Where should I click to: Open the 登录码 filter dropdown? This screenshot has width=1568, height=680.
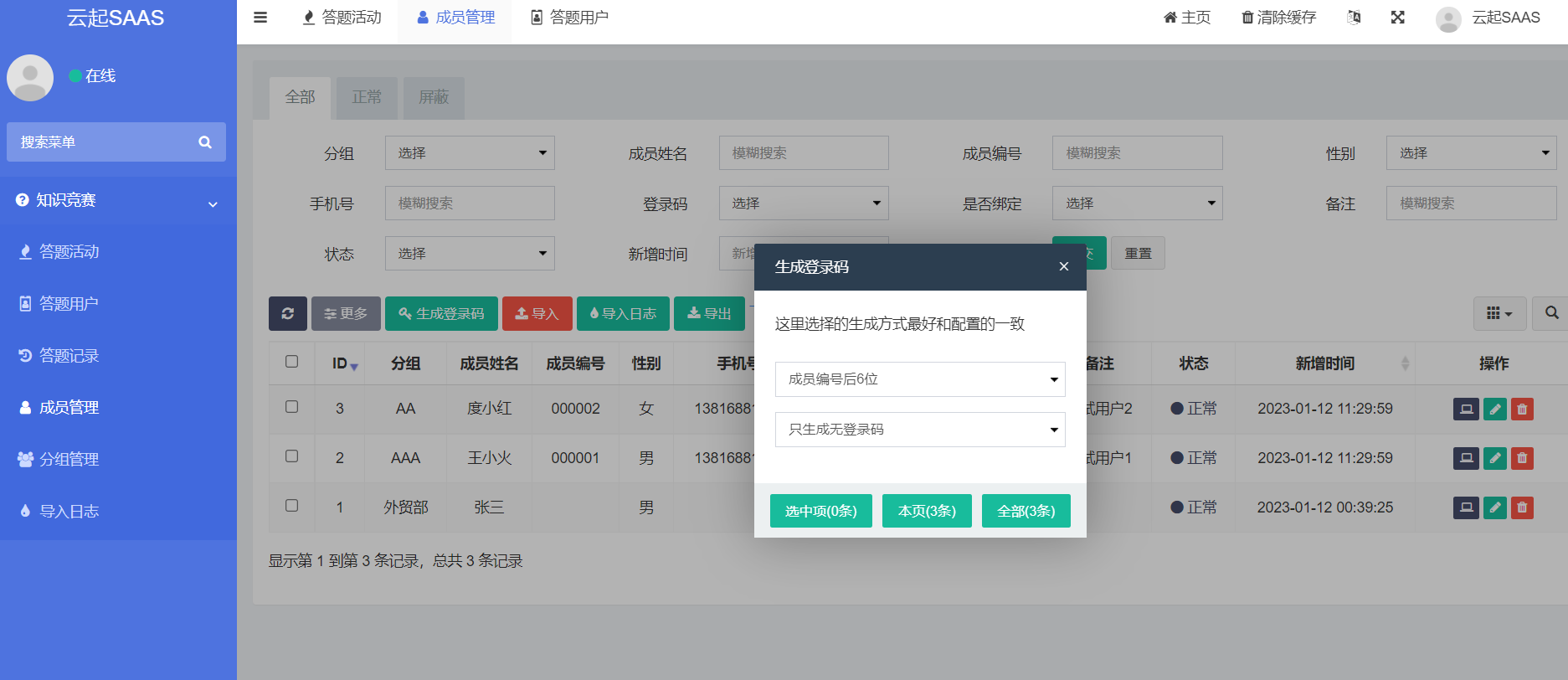tap(804, 203)
